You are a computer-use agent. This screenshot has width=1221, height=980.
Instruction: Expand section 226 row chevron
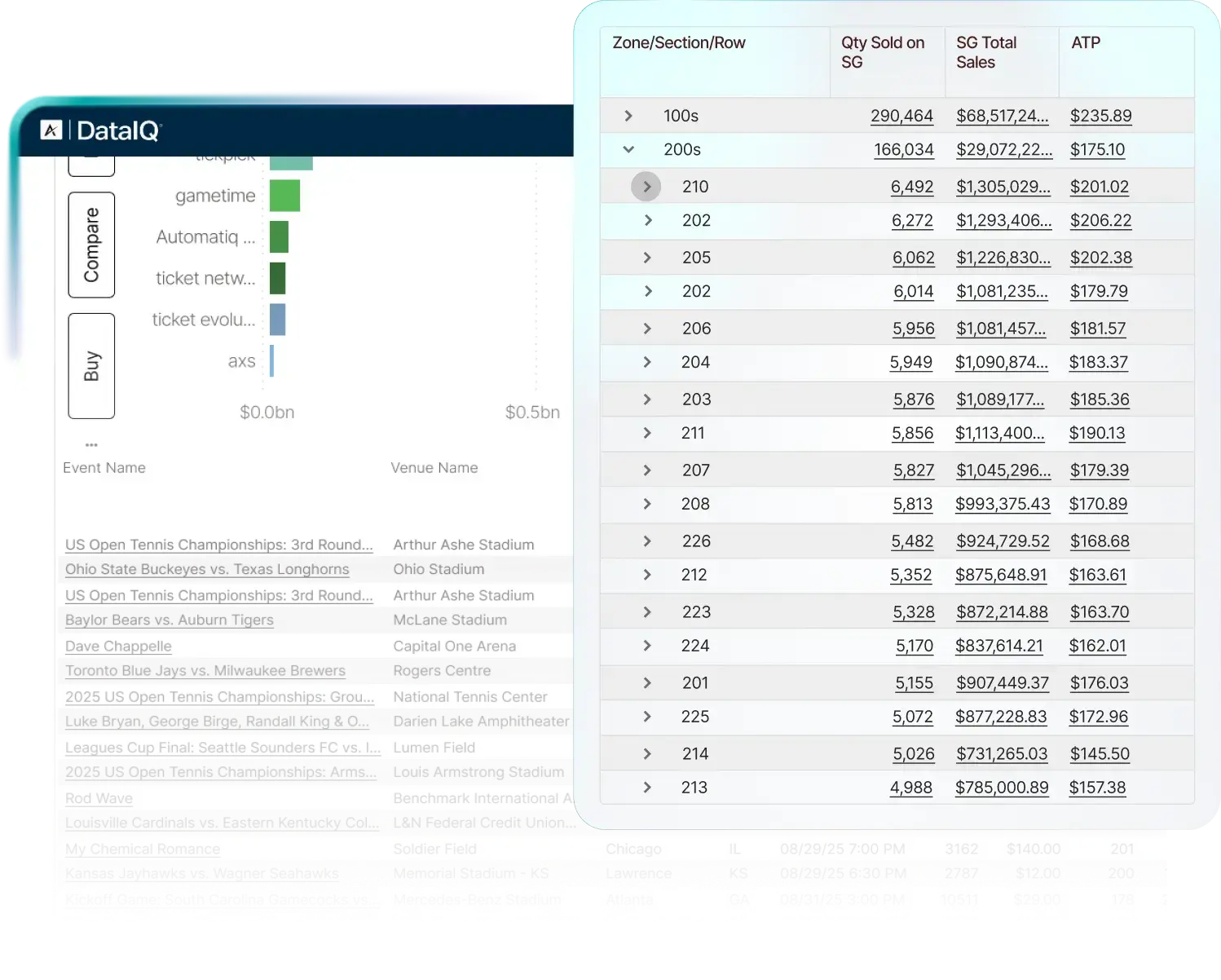pyautogui.click(x=647, y=541)
